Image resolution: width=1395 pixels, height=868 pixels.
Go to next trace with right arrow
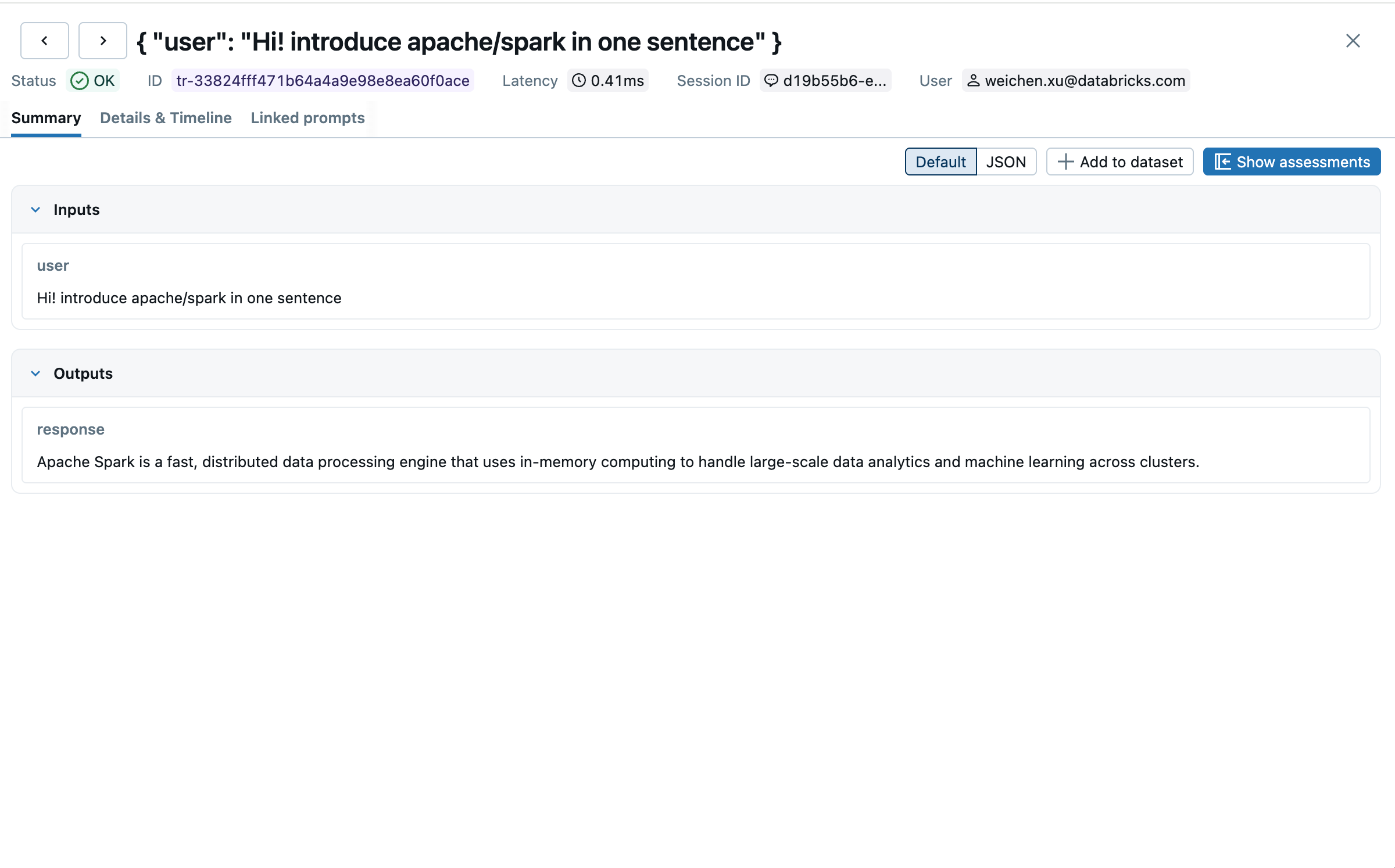tap(103, 41)
